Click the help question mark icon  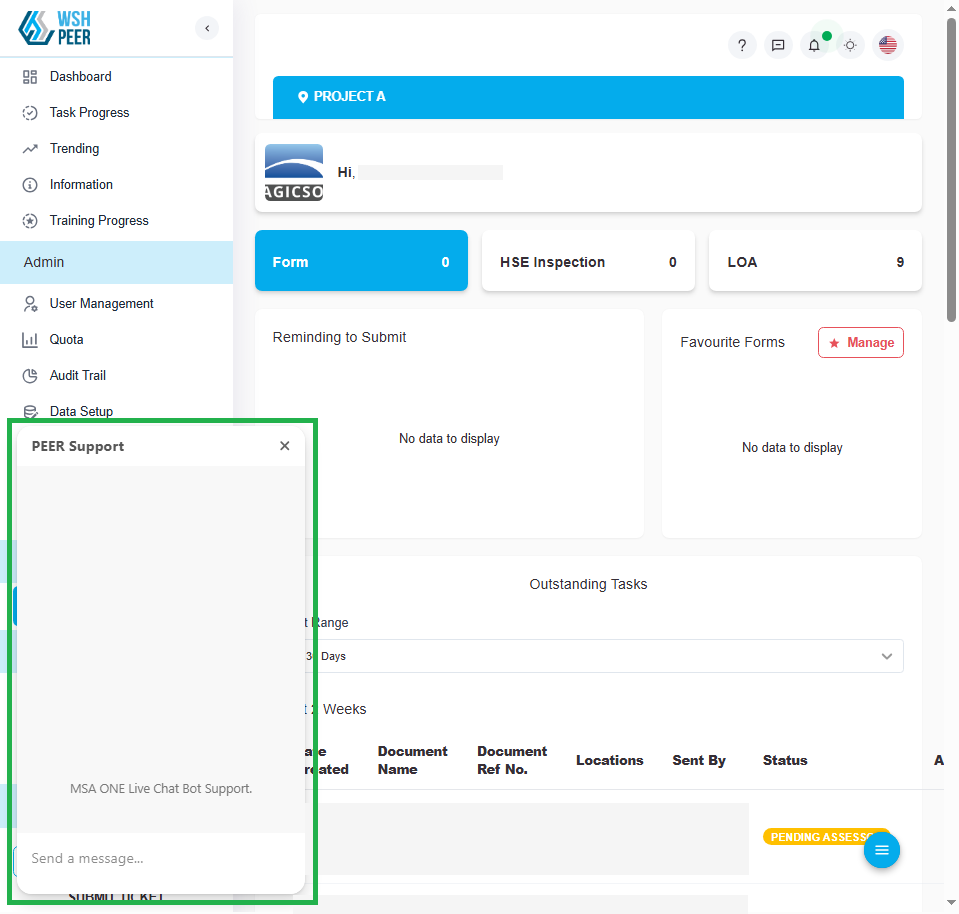(x=742, y=45)
